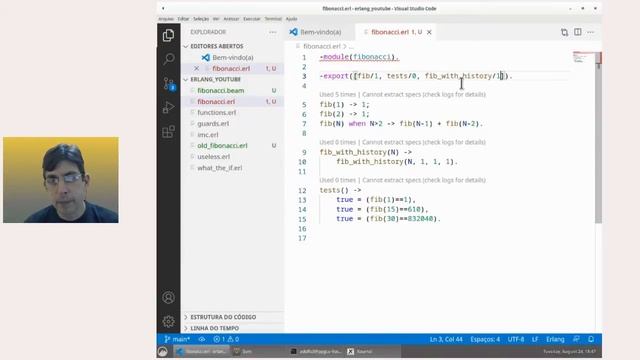This screenshot has height=360, width=640.
Task: Open the Seleção menu
Action: tap(201, 19)
